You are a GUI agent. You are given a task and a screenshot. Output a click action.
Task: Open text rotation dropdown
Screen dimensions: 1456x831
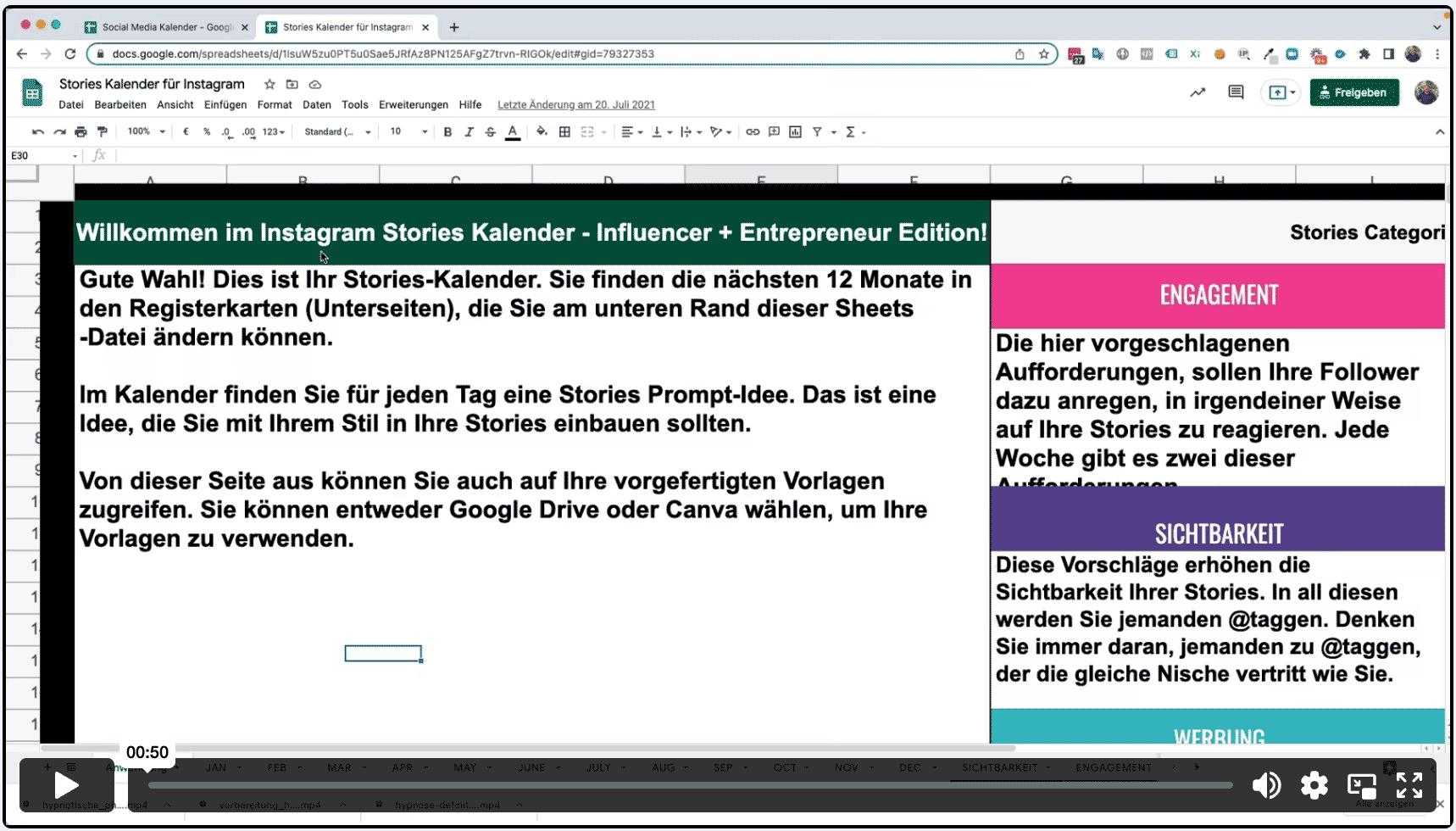721,132
